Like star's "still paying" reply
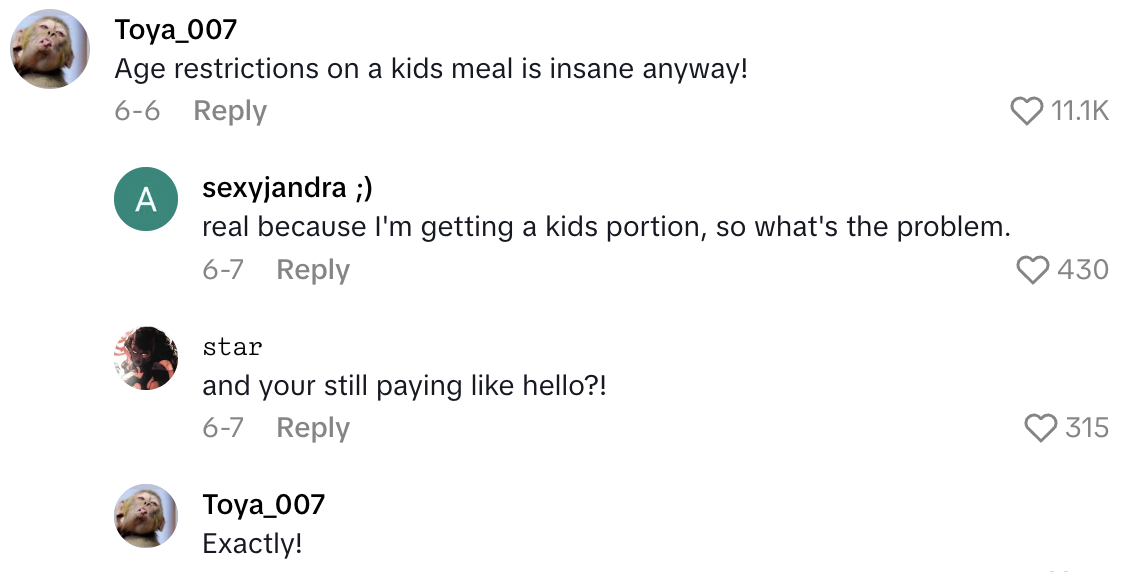Viewport: 1146px width, 572px height. click(1041, 428)
